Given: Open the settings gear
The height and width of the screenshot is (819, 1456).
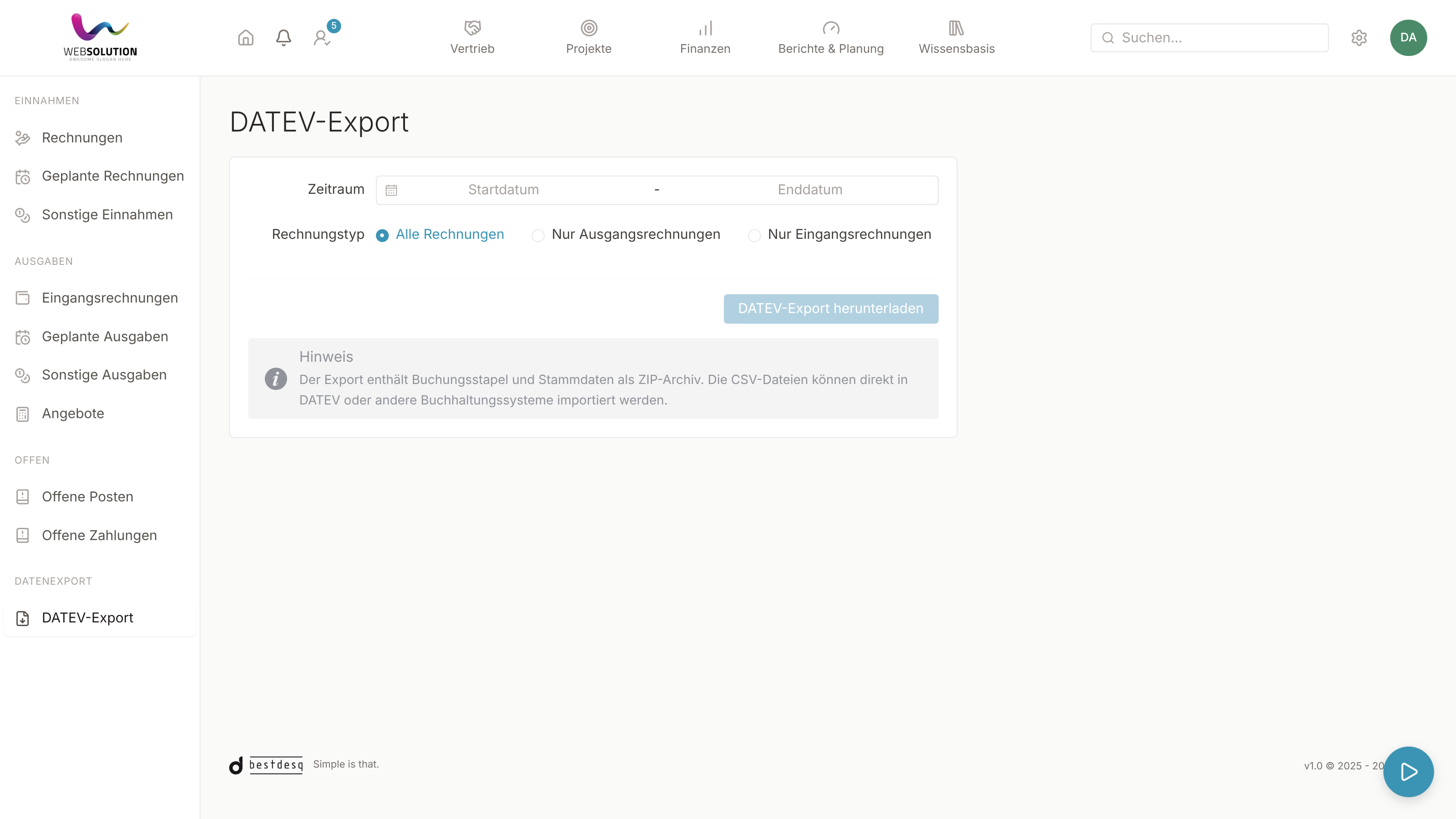Looking at the screenshot, I should (1359, 38).
